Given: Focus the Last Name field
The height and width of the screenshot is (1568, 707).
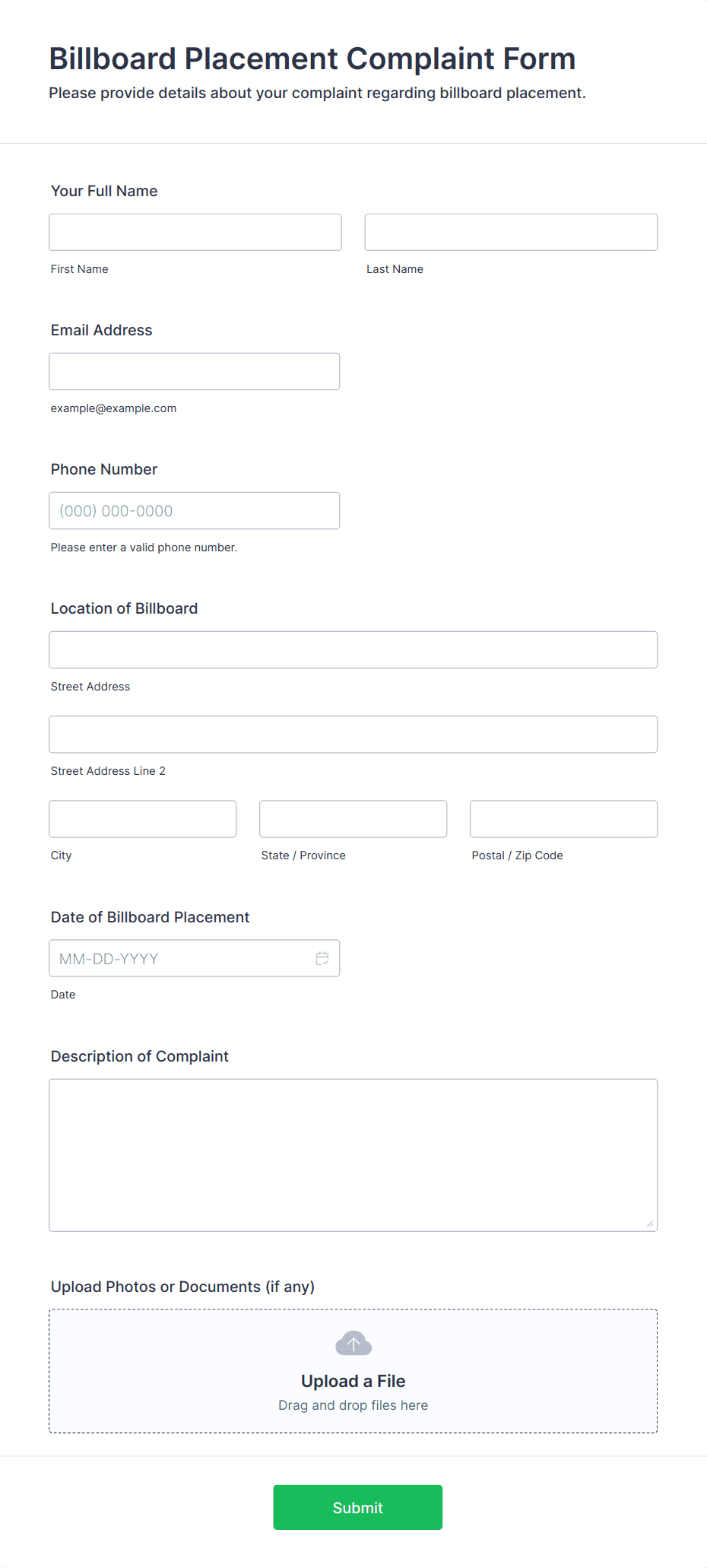Looking at the screenshot, I should click(x=511, y=232).
